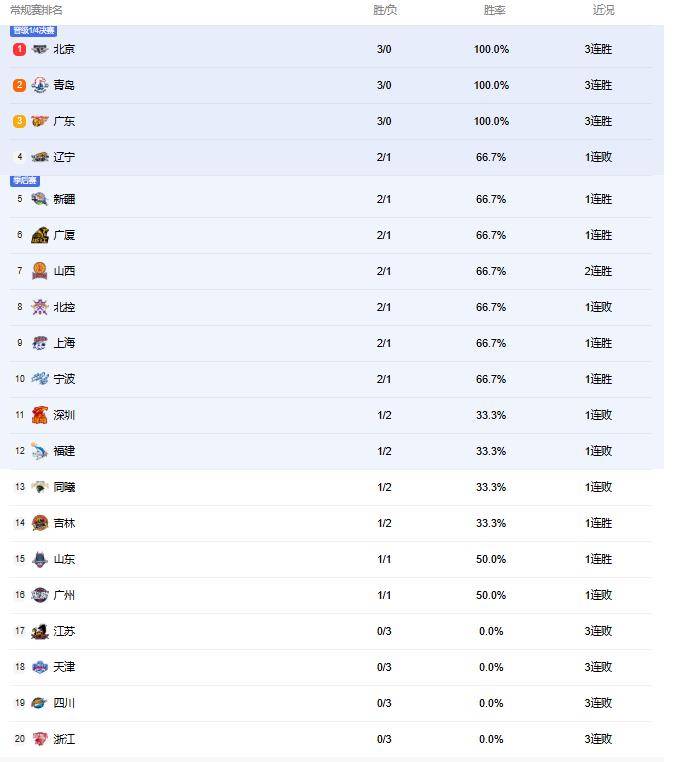Screen dimensions: 673x762
Task: Open the 福建 team name link
Action: [64, 451]
